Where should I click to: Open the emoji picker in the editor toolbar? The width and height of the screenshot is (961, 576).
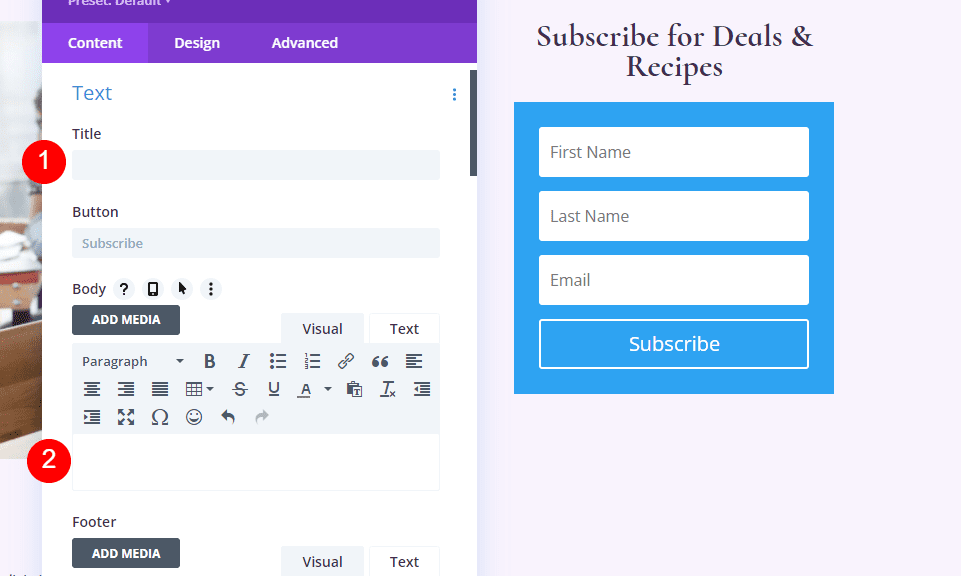[x=193, y=417]
